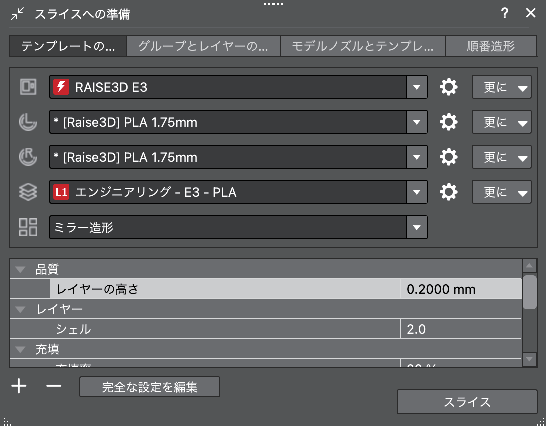Open gear settings for エンジニアリング template

tap(448, 192)
